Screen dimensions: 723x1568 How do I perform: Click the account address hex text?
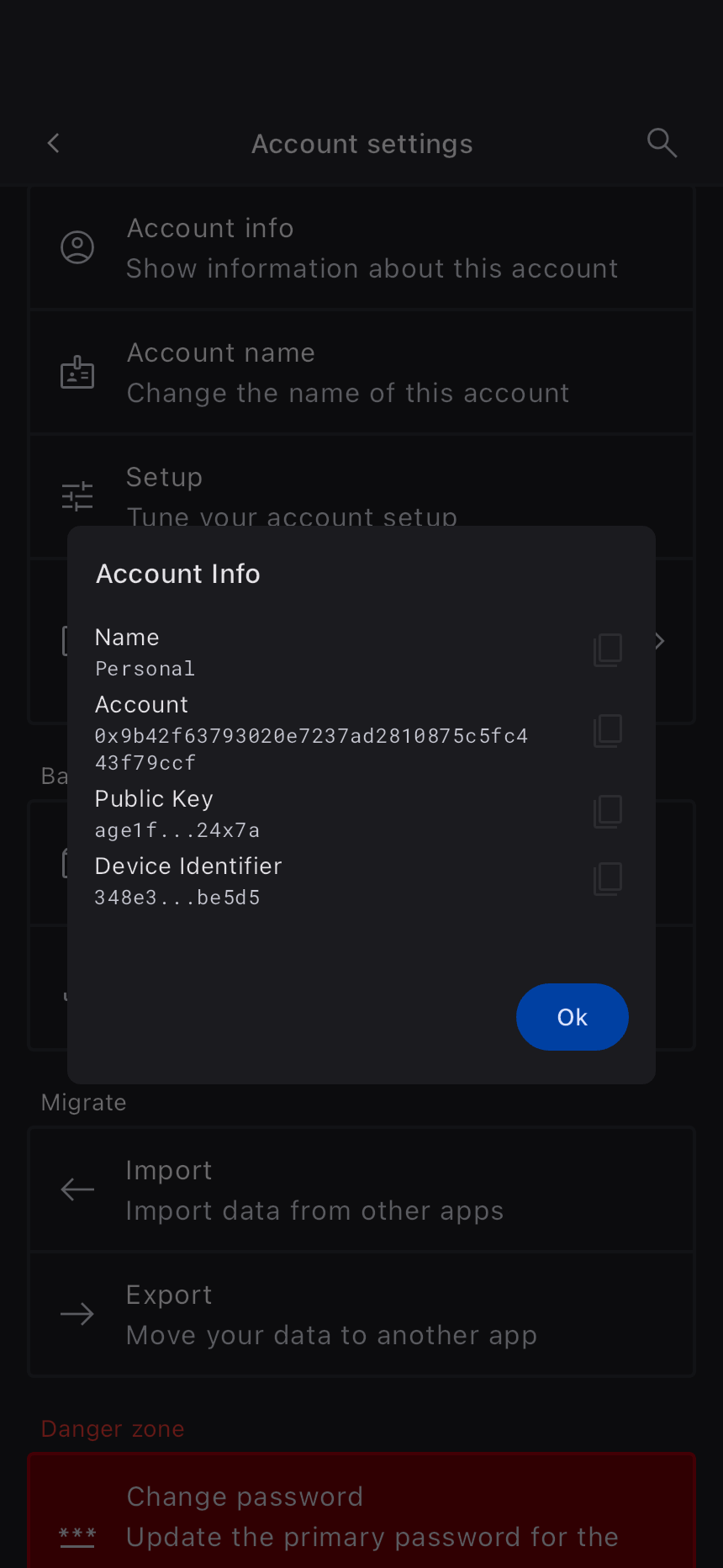311,749
